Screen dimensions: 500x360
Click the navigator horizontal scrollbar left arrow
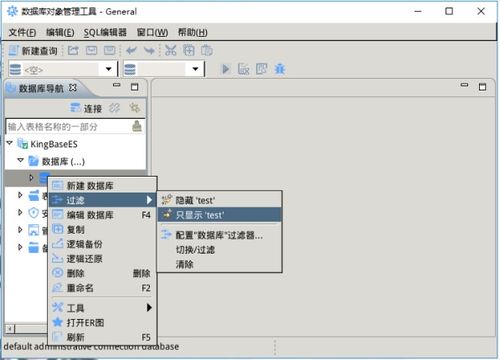[10, 329]
